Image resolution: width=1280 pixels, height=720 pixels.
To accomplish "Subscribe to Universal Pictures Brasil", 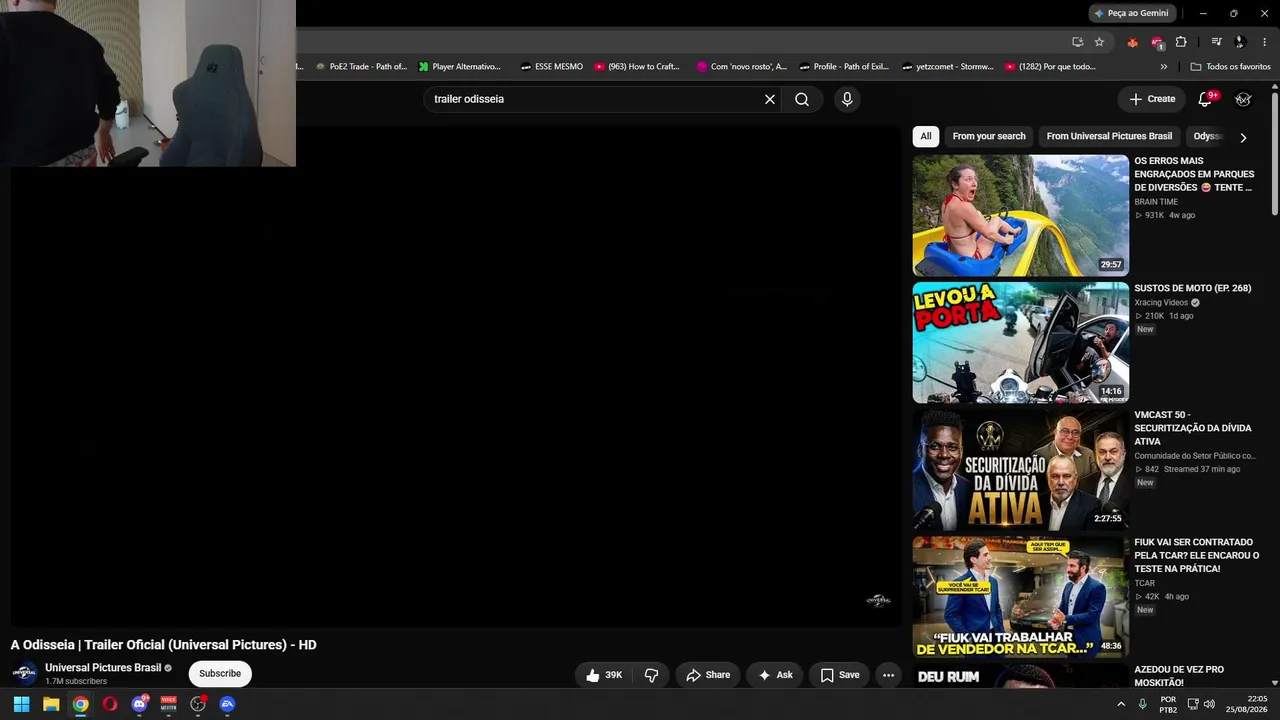I will [x=220, y=674].
